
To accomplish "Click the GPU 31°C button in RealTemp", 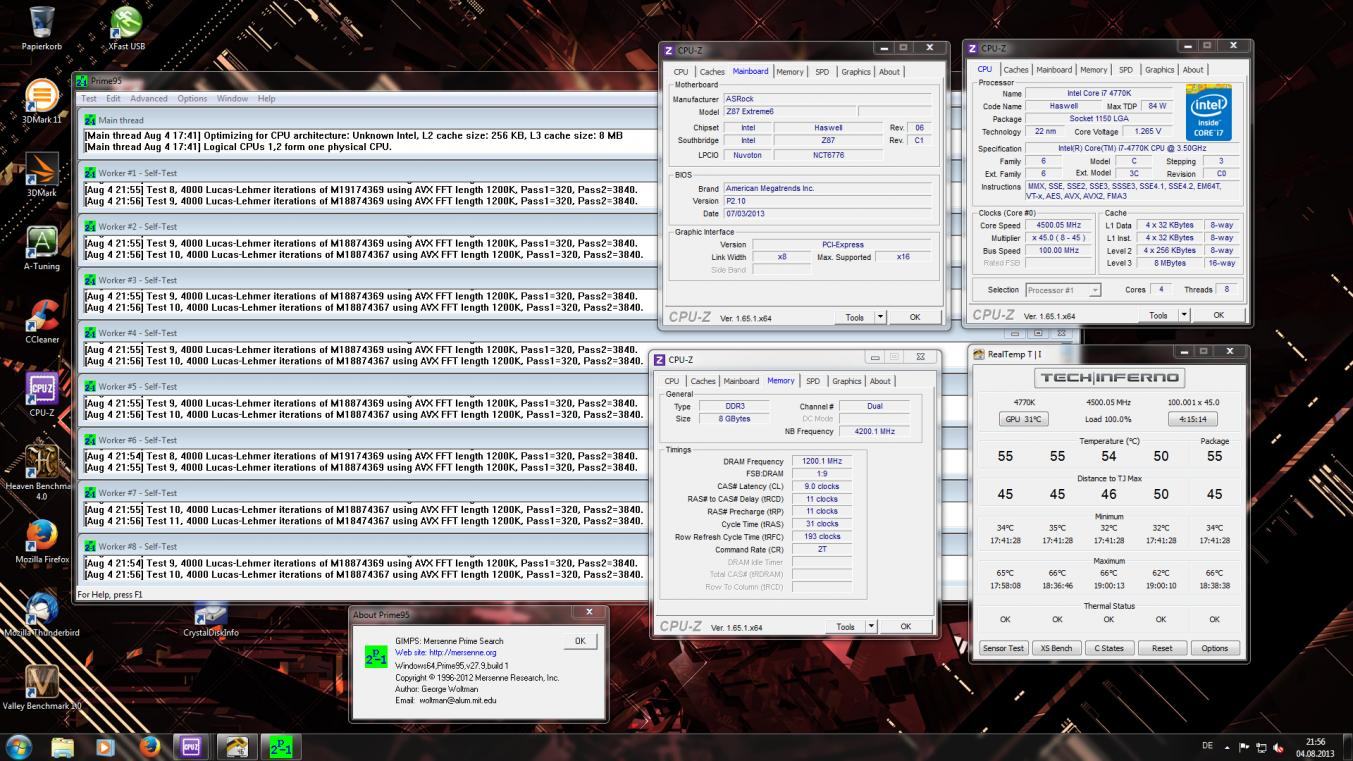I will tap(1025, 419).
